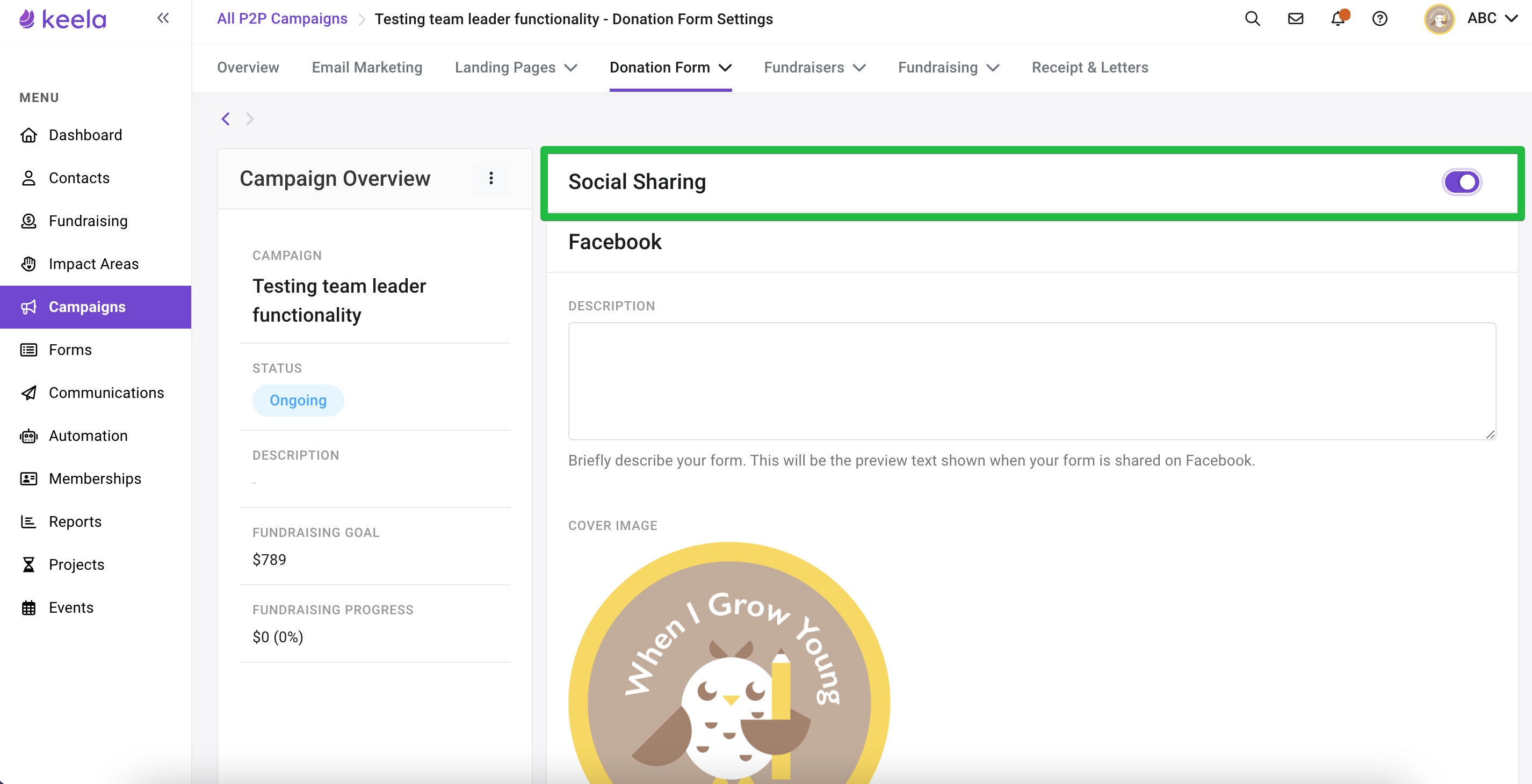Open Events in the sidebar
1532x784 pixels.
coord(96,607)
